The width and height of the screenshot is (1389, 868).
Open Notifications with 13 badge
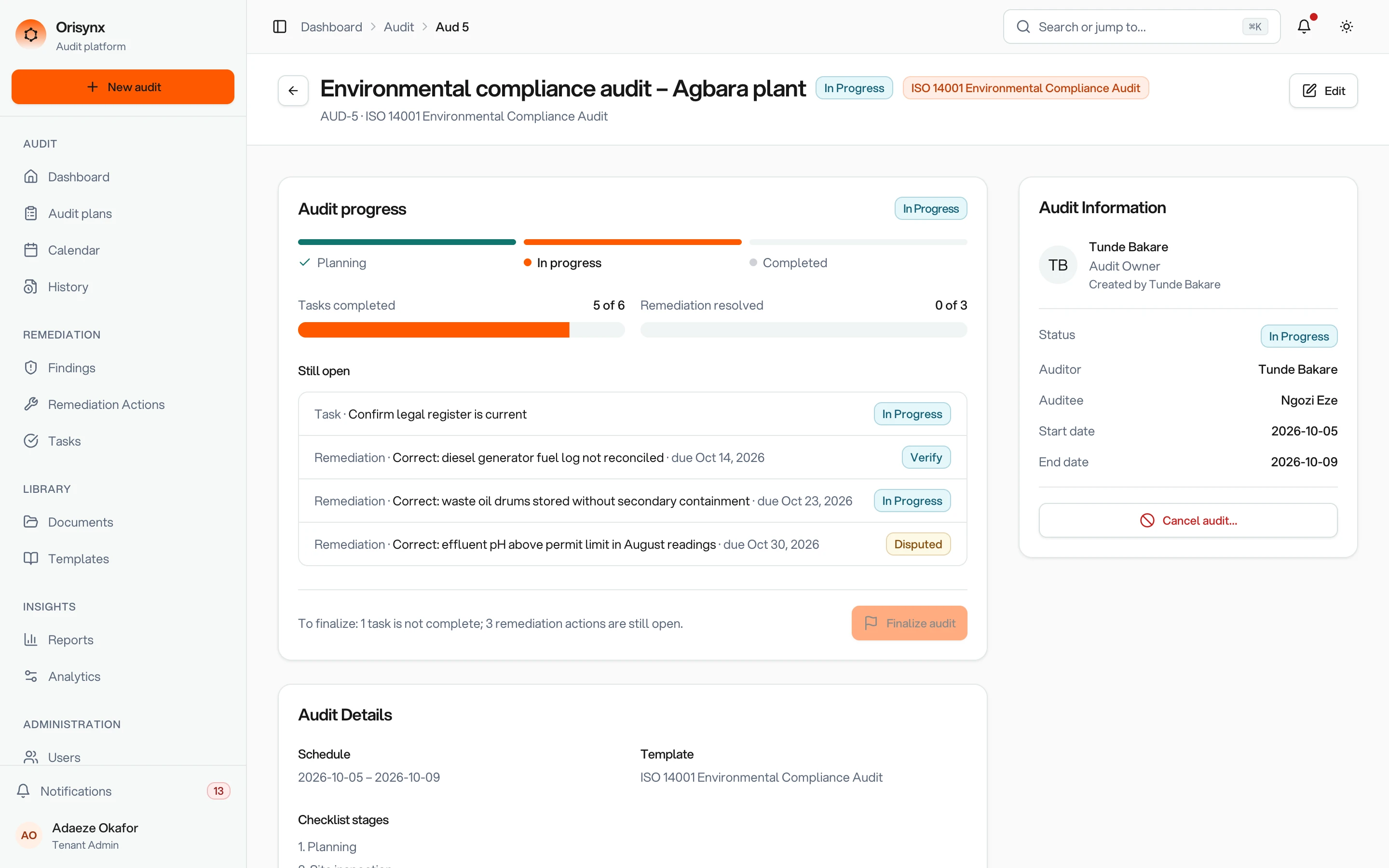[x=123, y=791]
